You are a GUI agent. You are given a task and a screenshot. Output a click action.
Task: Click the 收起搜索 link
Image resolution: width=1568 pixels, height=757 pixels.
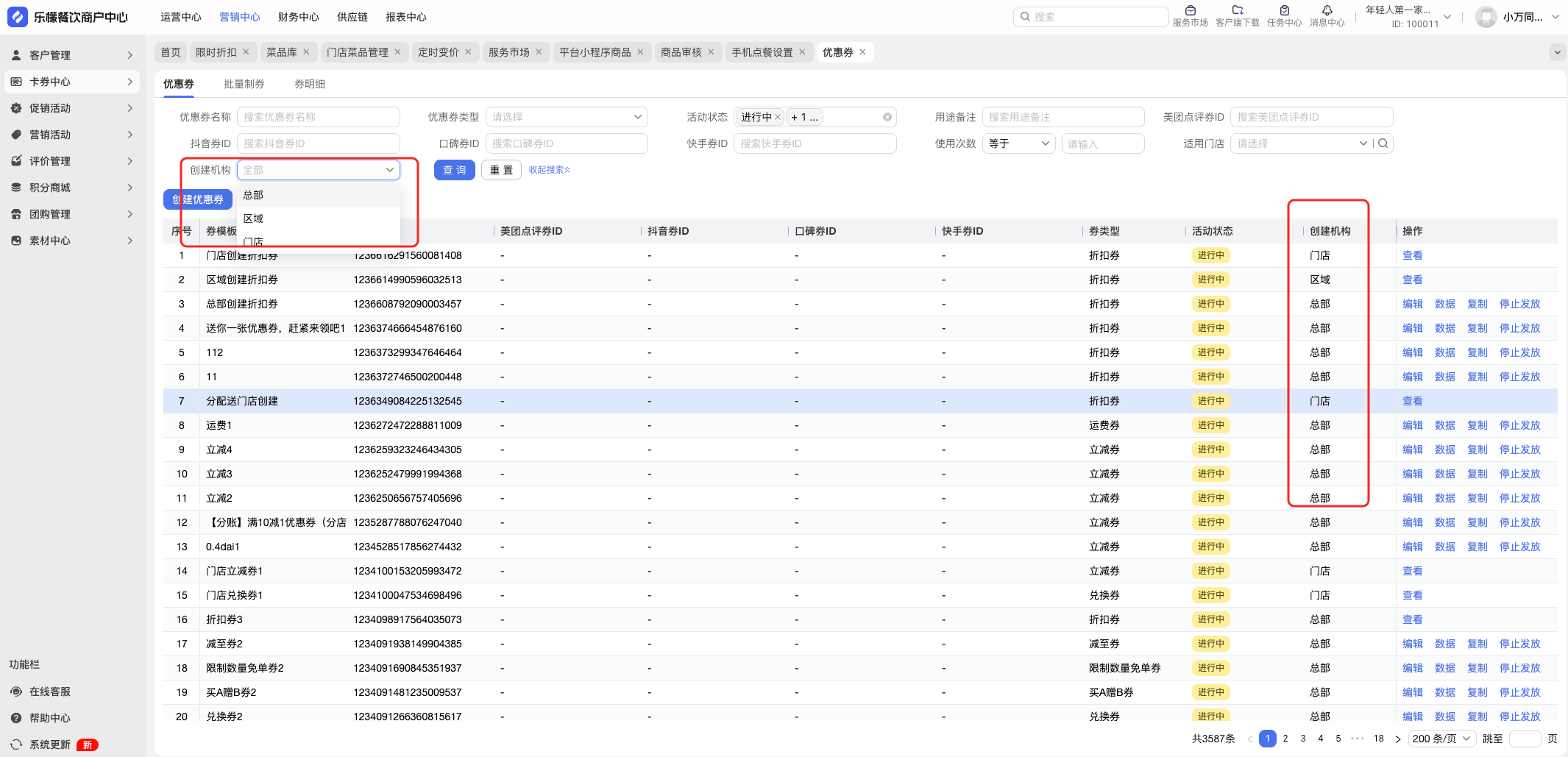tap(549, 170)
